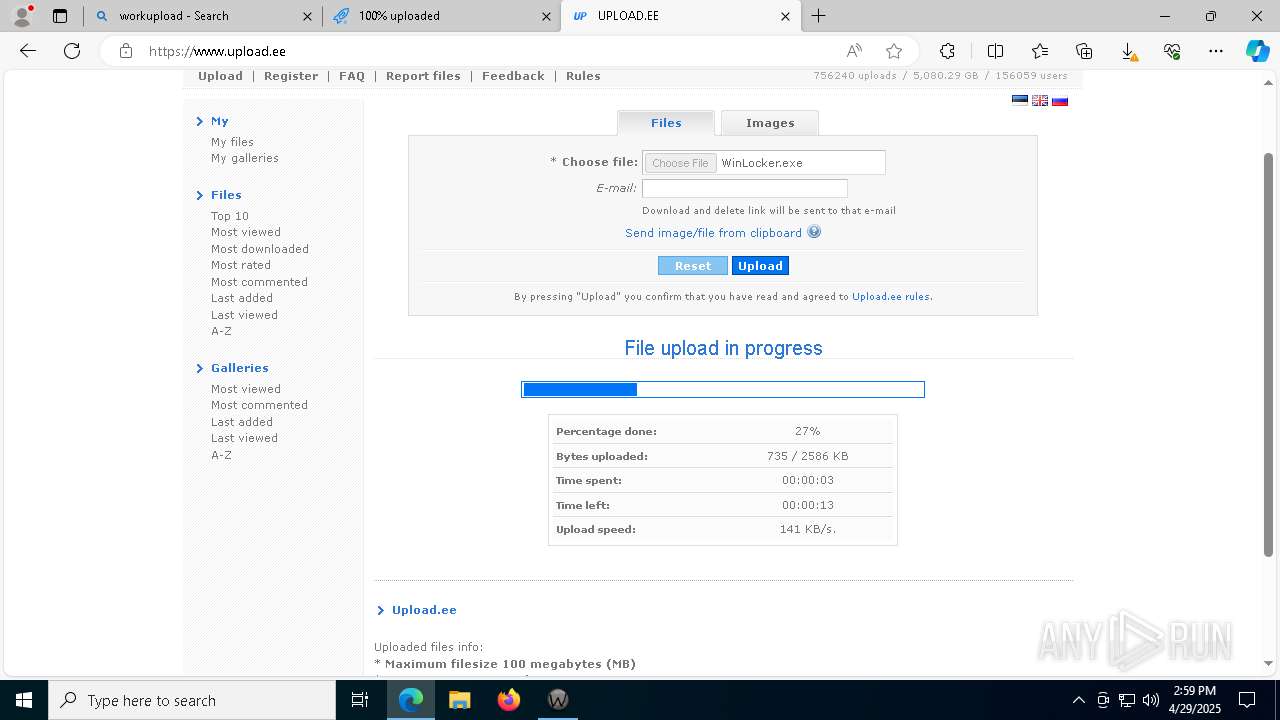The height and width of the screenshot is (720, 1280).
Task: Close the UPLOAD.EE browser tab
Action: point(785,16)
